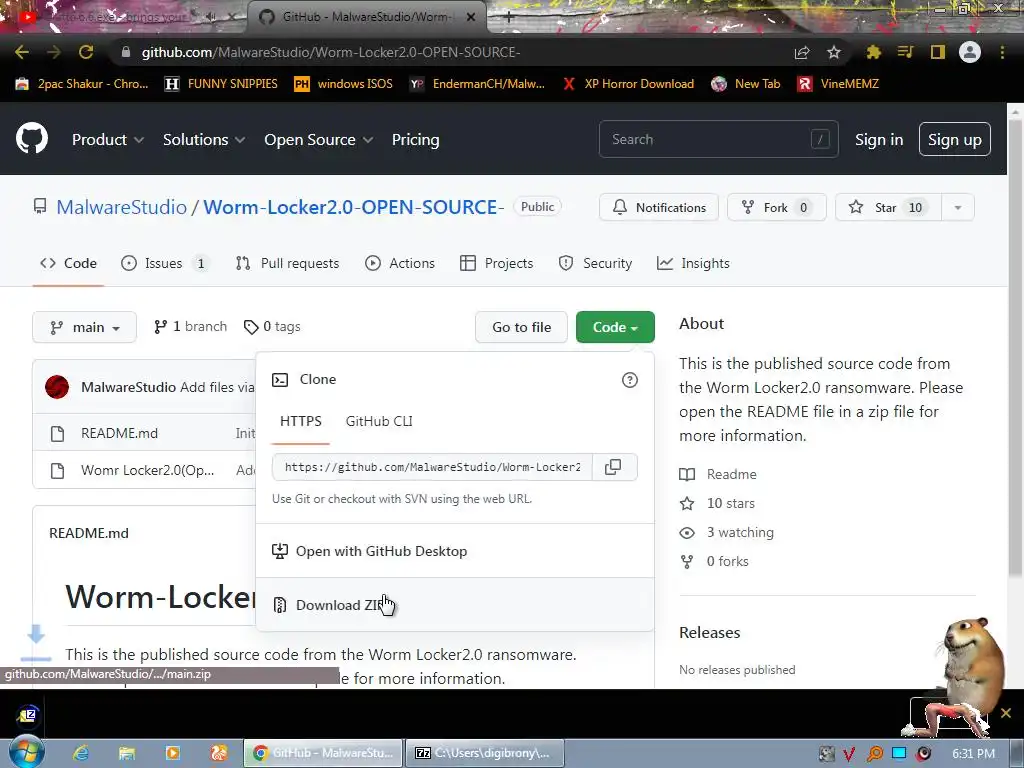Switch to the Pull requests tab
Viewport: 1024px width, 768px height.
(287, 263)
